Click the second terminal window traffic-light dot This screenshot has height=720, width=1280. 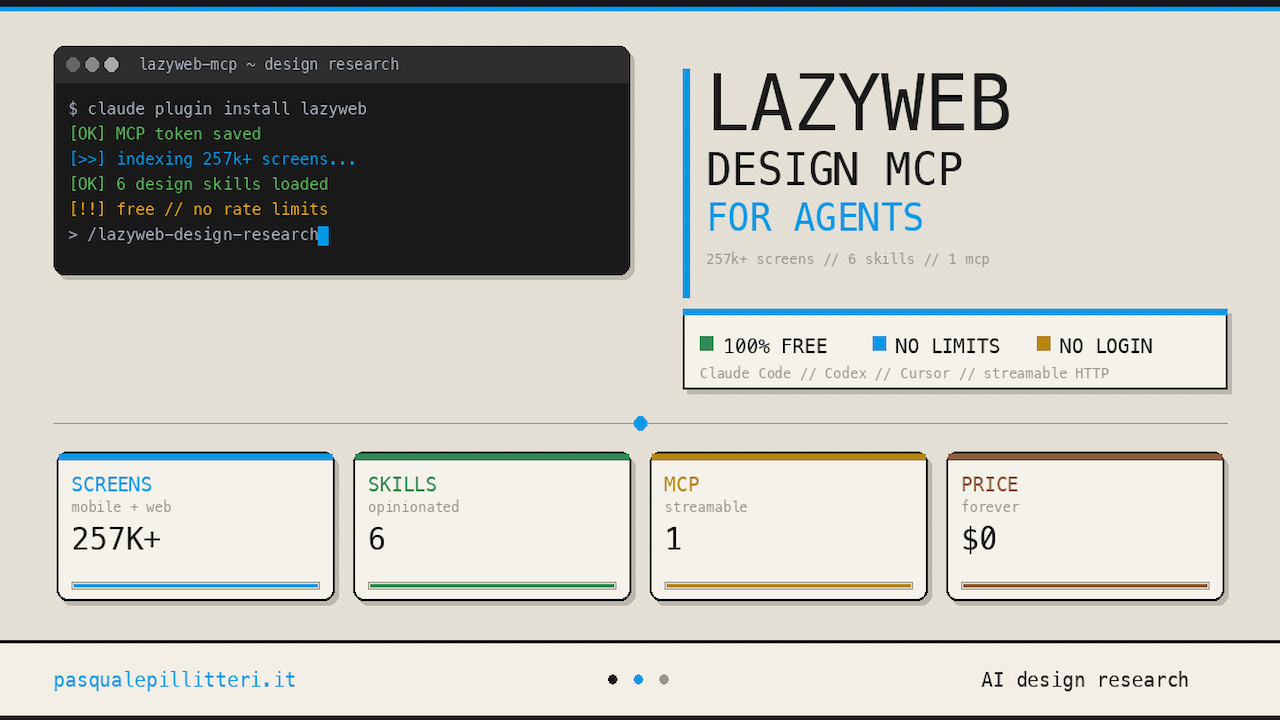tap(92, 65)
